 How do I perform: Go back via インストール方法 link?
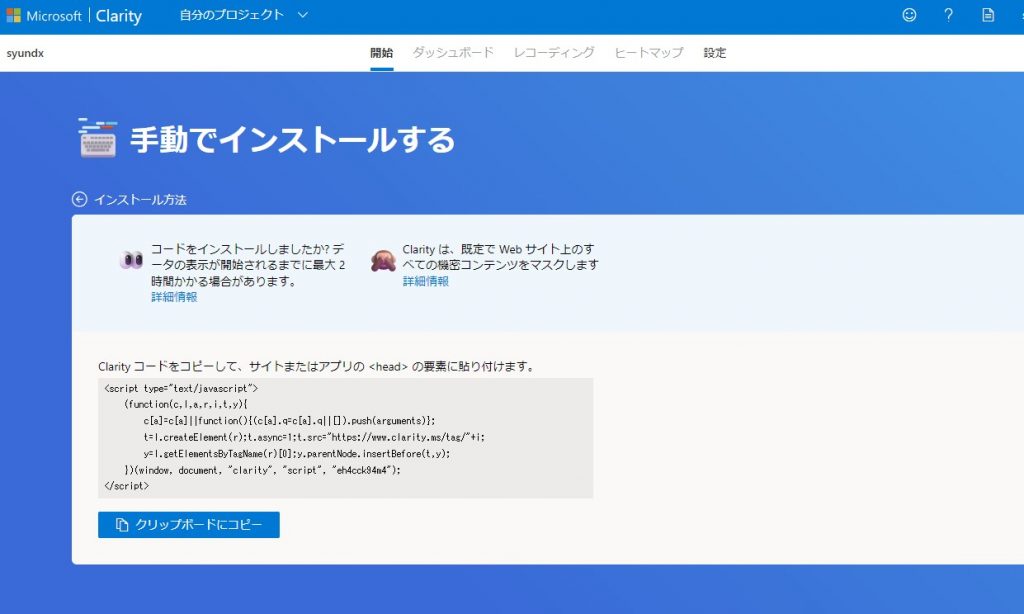tap(140, 200)
